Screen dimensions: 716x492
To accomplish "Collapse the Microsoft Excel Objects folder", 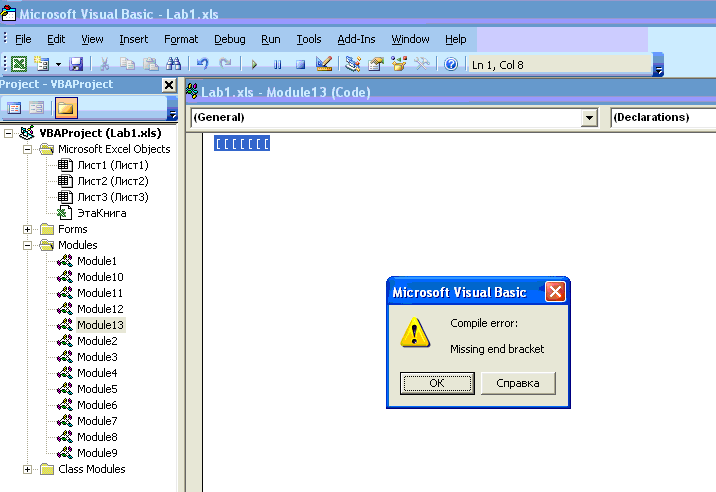I will pyautogui.click(x=27, y=149).
